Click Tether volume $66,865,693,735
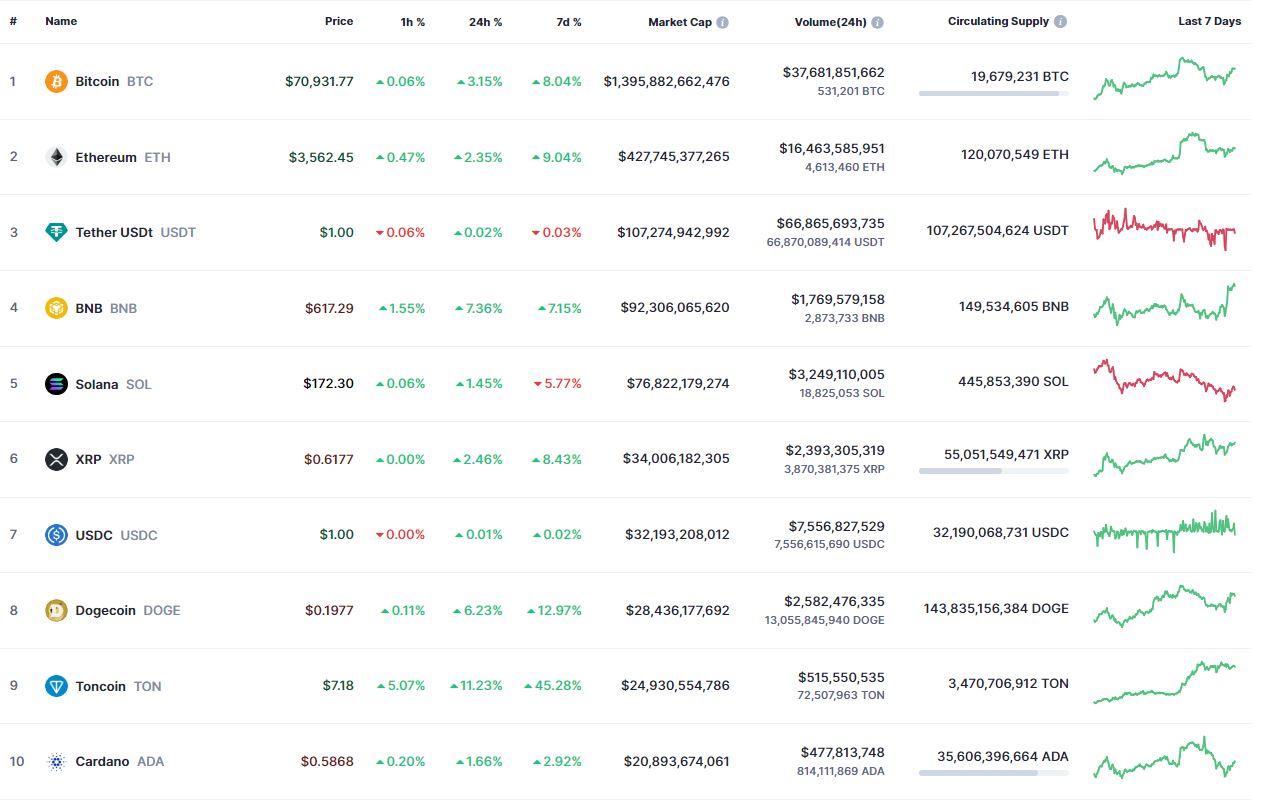The height and width of the screenshot is (806, 1264). 830,223
